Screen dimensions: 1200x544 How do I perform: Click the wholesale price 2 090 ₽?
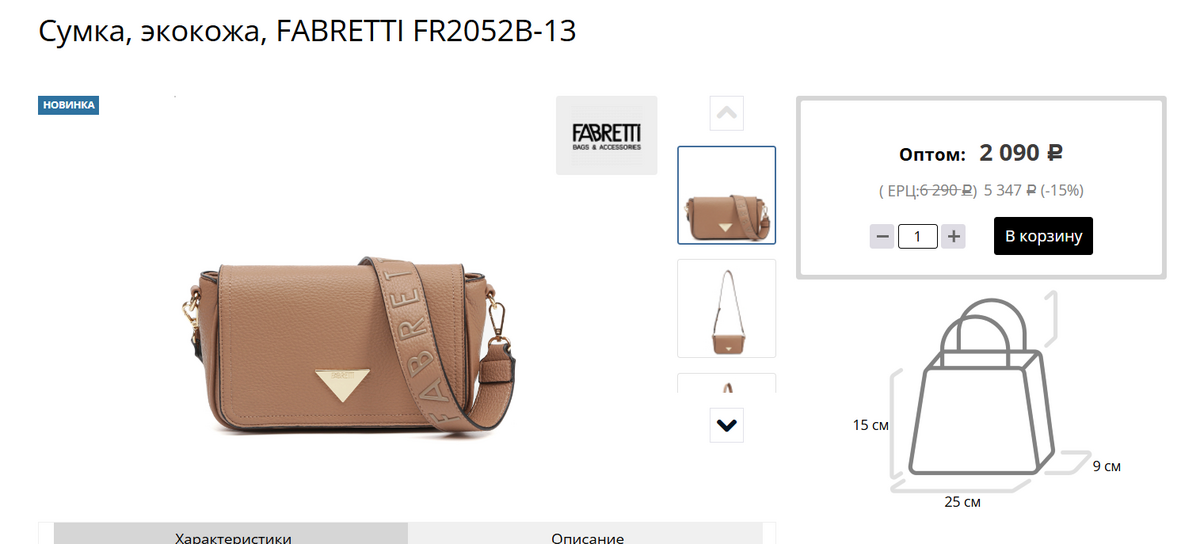pyautogui.click(x=1020, y=153)
